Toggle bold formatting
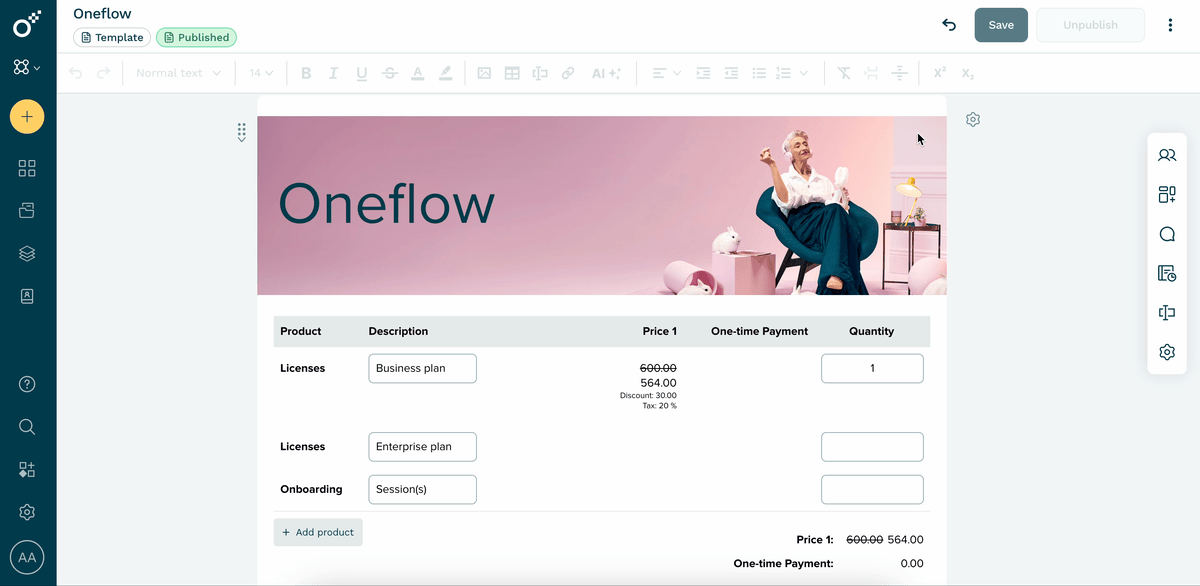Viewport: 1200px width, 586px height. coord(306,73)
